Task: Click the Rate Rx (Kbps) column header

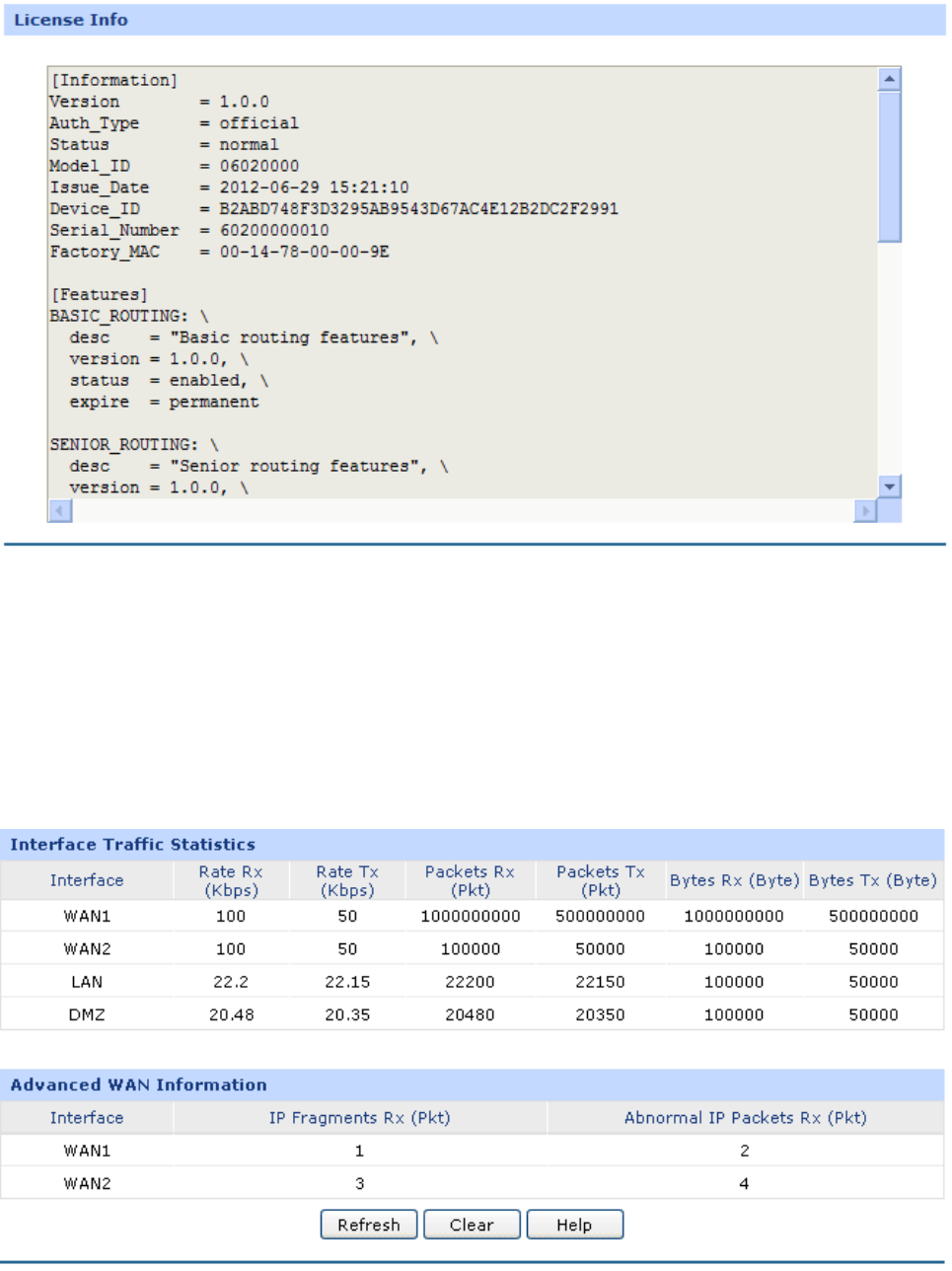Action: tap(231, 880)
